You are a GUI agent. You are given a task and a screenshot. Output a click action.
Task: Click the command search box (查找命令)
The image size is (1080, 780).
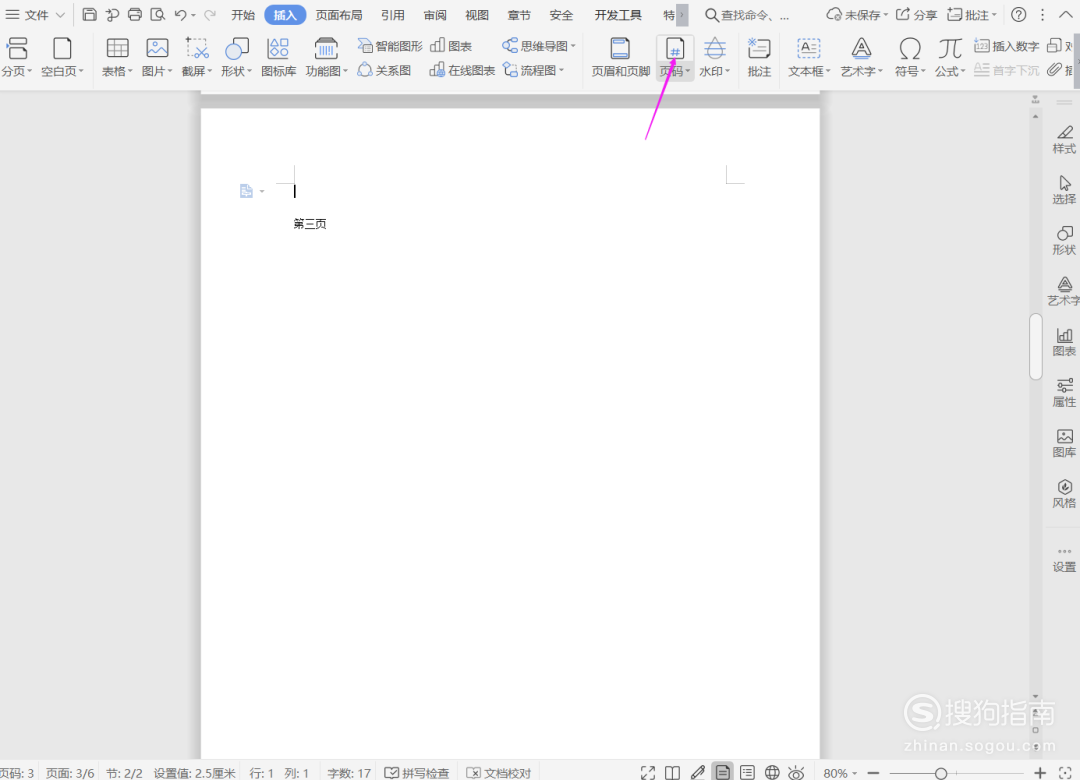point(747,14)
